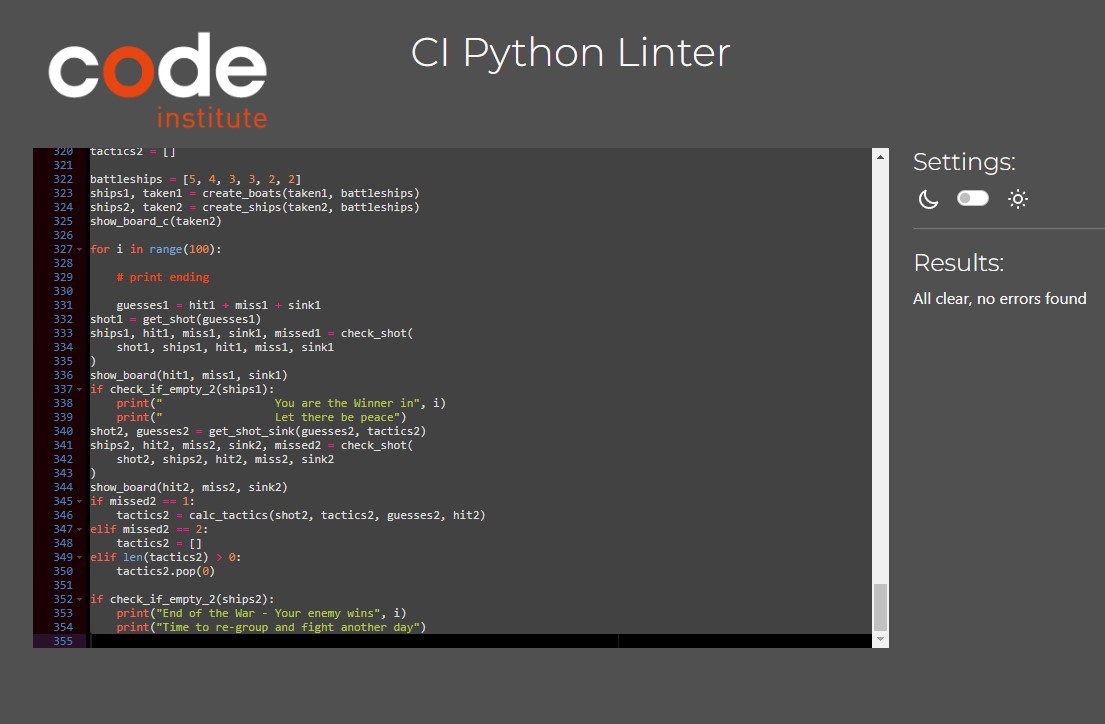Click the 'ships2, taken2 = create_ships' line
1105x724 pixels.
254,207
